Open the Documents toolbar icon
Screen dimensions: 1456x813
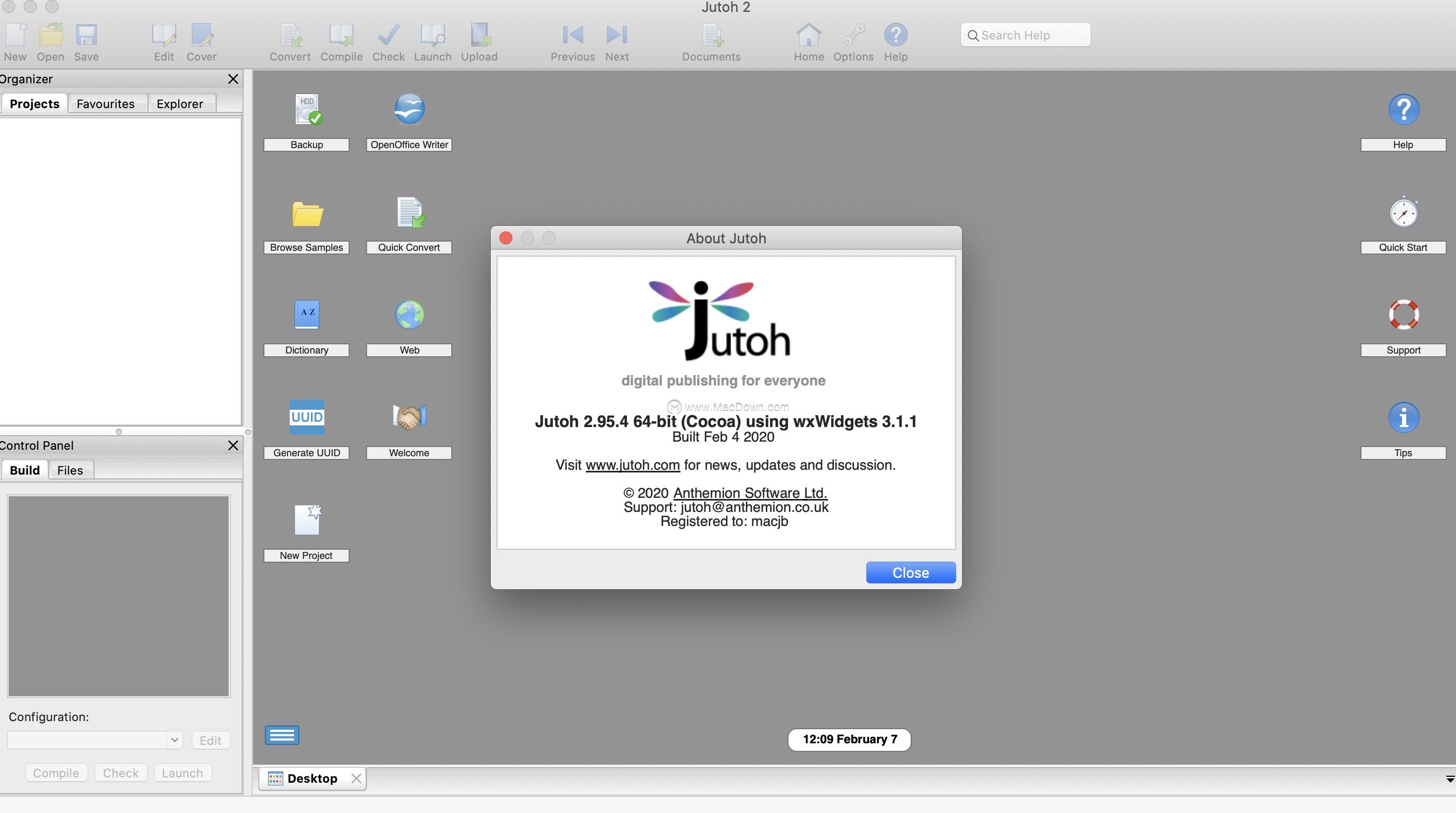click(x=712, y=35)
